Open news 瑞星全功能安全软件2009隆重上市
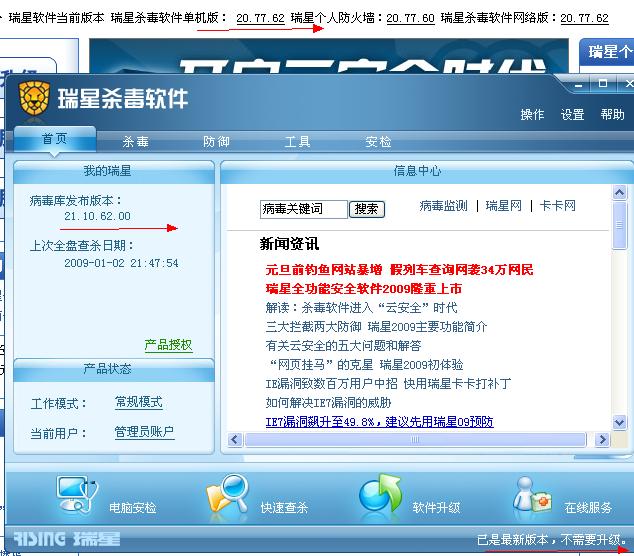The height and width of the screenshot is (556, 634). [363, 289]
